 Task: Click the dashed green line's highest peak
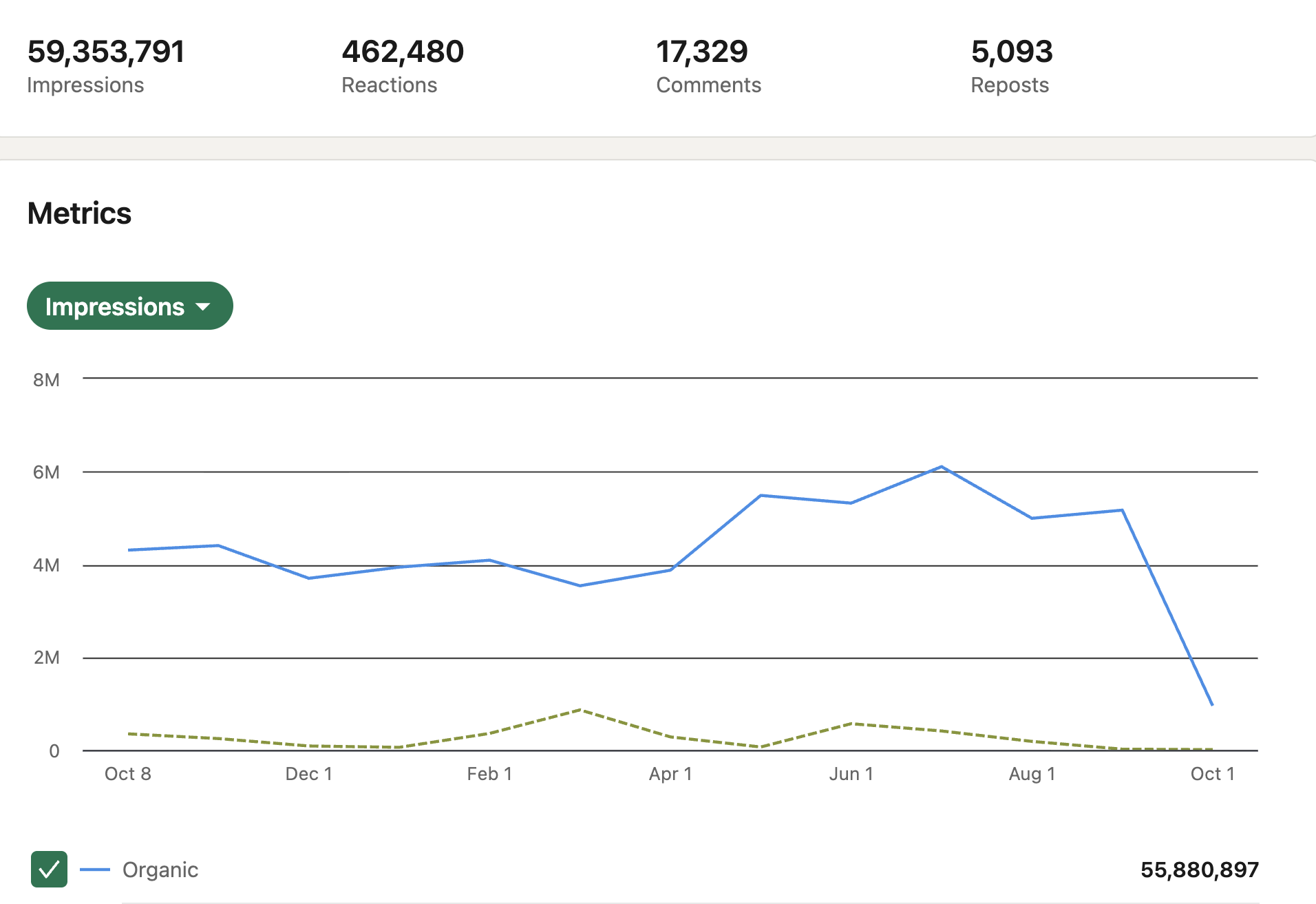pos(580,710)
